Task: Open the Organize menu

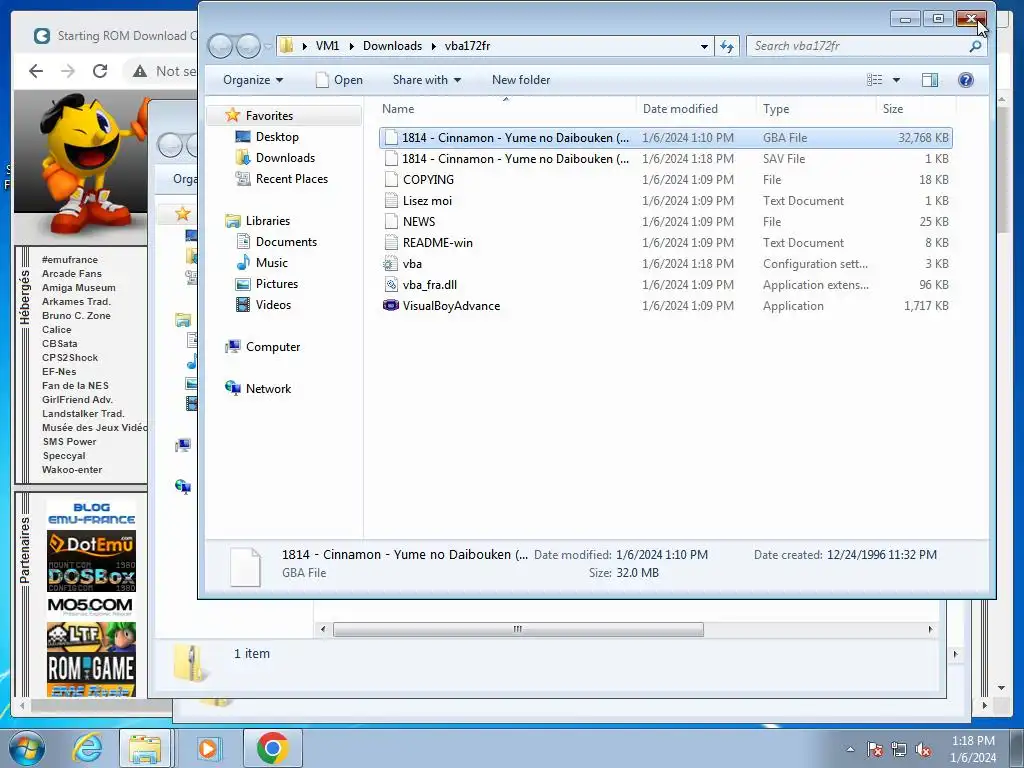Action: 253,80
